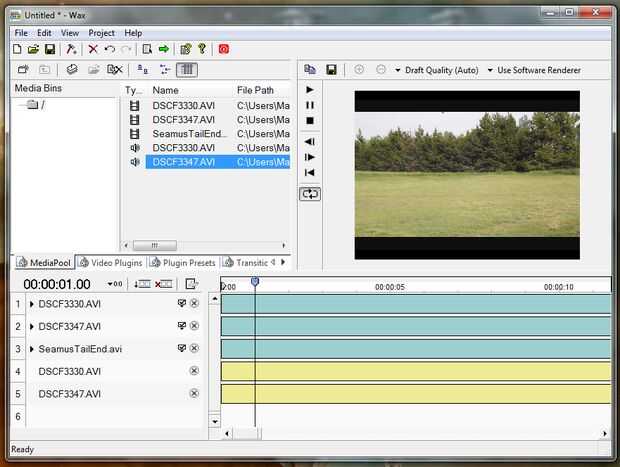Save preview frame with the preview floppy icon
The image size is (620, 467).
(331, 70)
